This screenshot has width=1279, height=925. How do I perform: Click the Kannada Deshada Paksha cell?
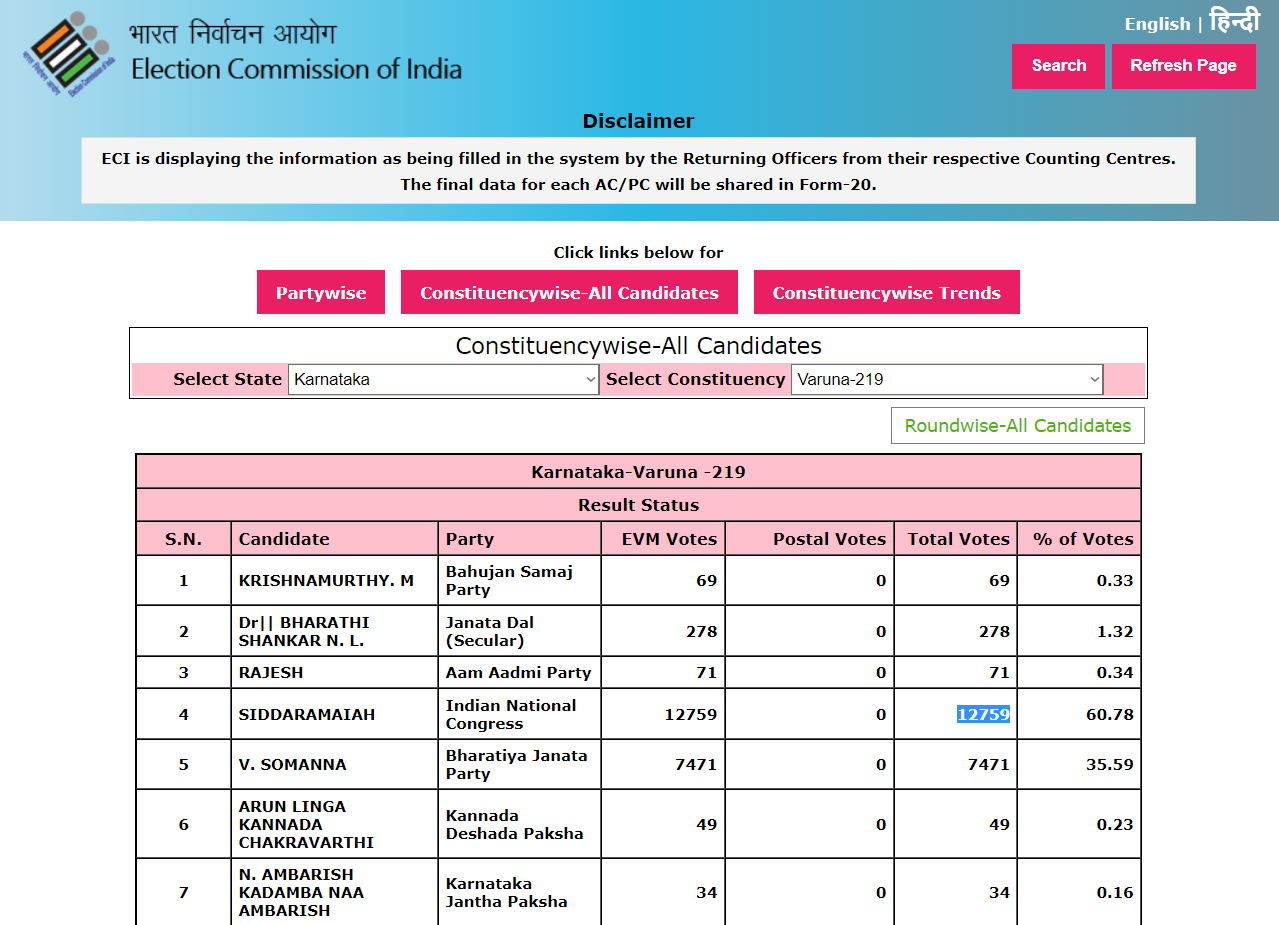pos(519,825)
